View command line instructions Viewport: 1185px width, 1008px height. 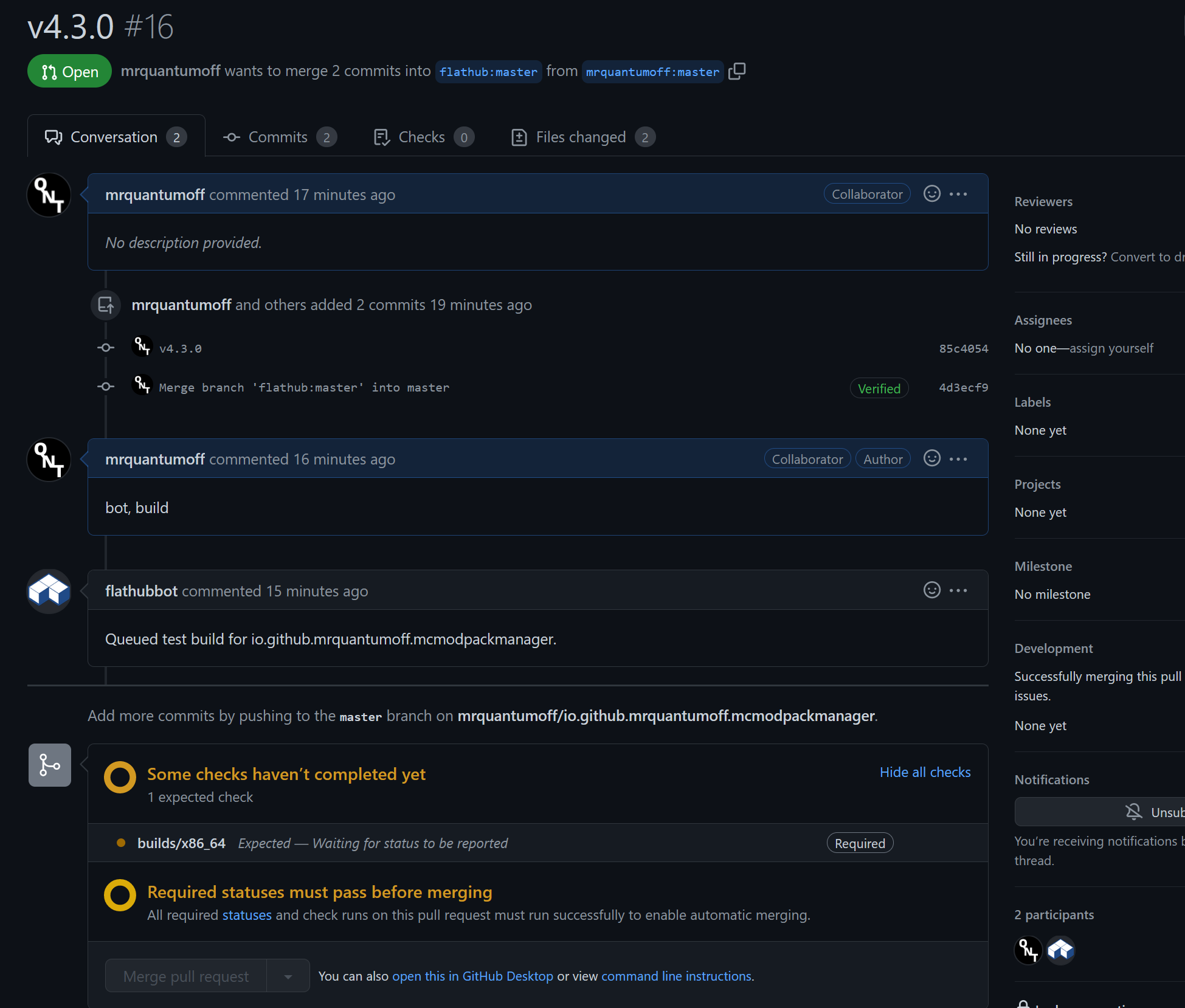pos(676,976)
